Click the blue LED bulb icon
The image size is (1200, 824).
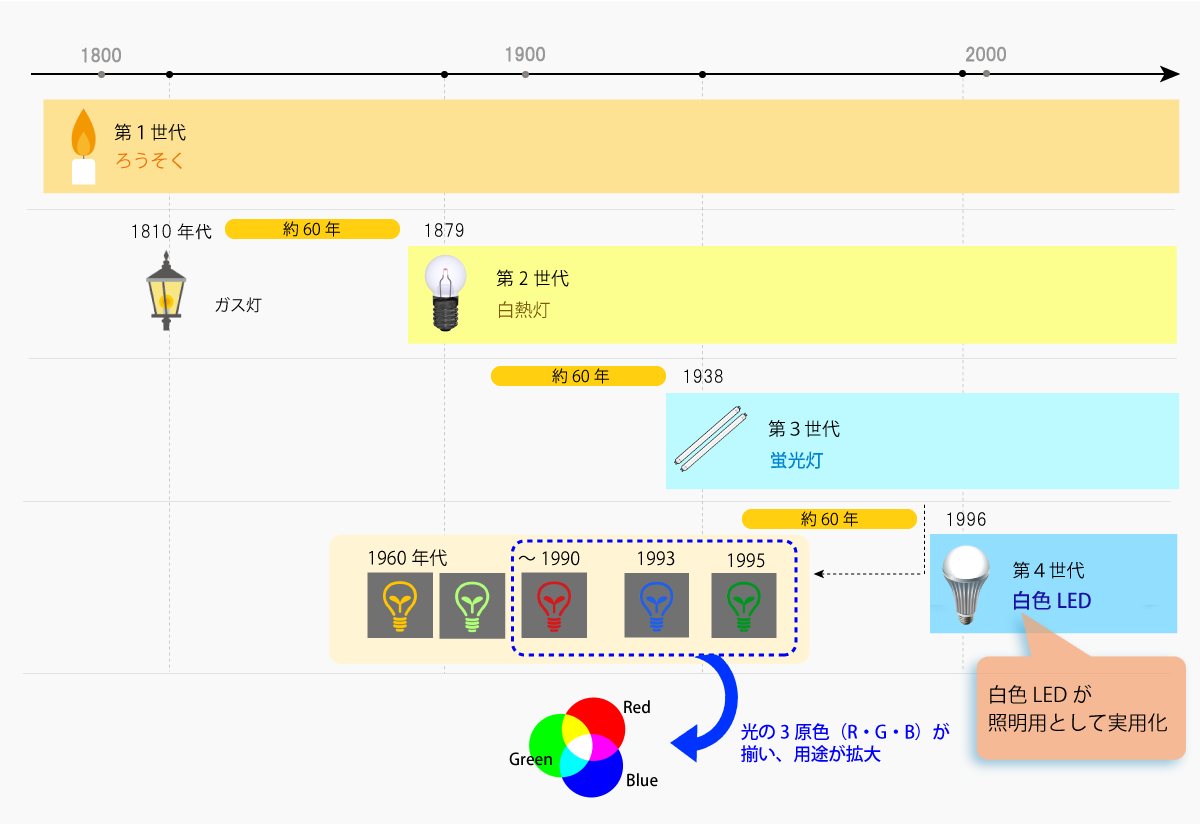click(x=657, y=604)
